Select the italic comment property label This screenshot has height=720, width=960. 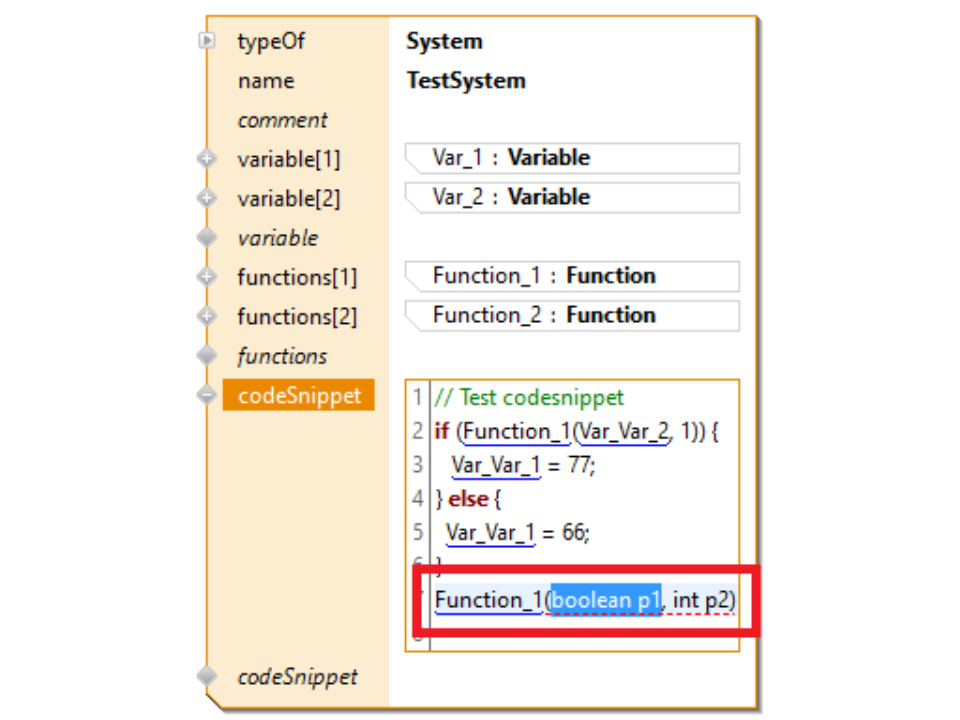(282, 120)
